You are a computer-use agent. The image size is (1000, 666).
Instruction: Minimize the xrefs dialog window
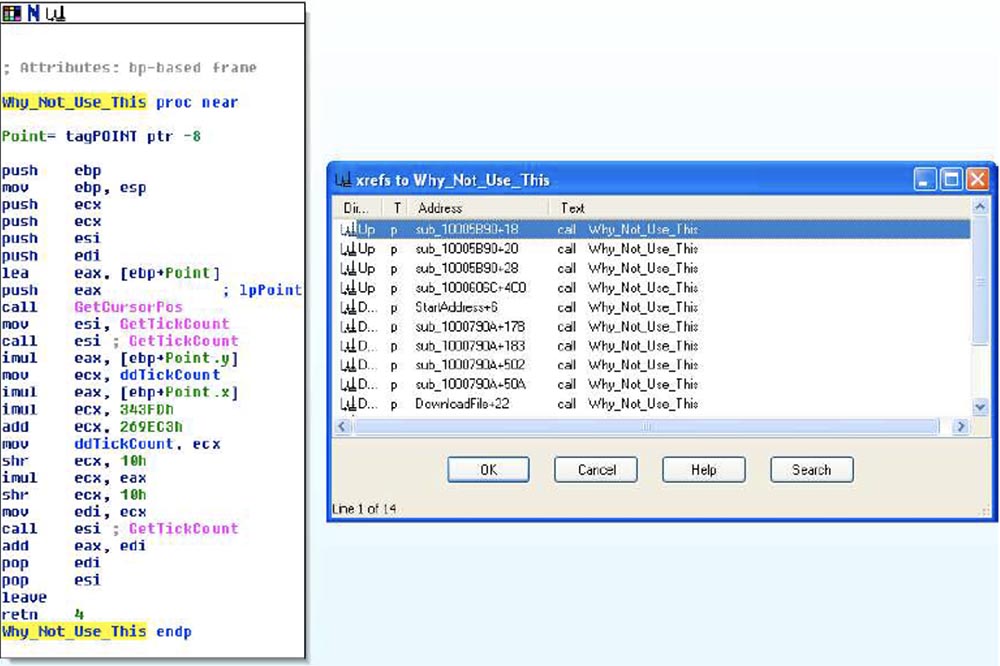coord(925,179)
